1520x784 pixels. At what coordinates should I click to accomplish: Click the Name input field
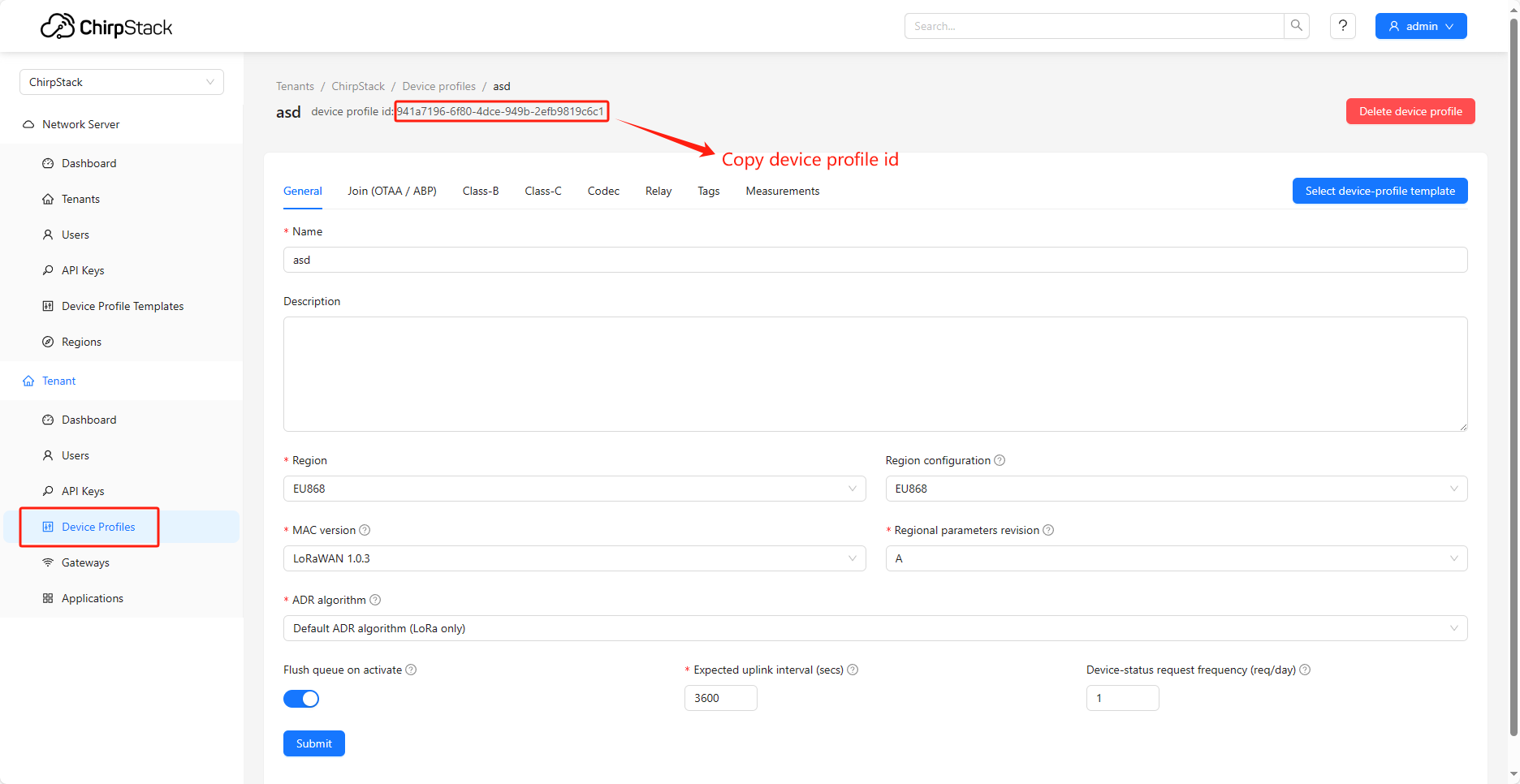875,260
